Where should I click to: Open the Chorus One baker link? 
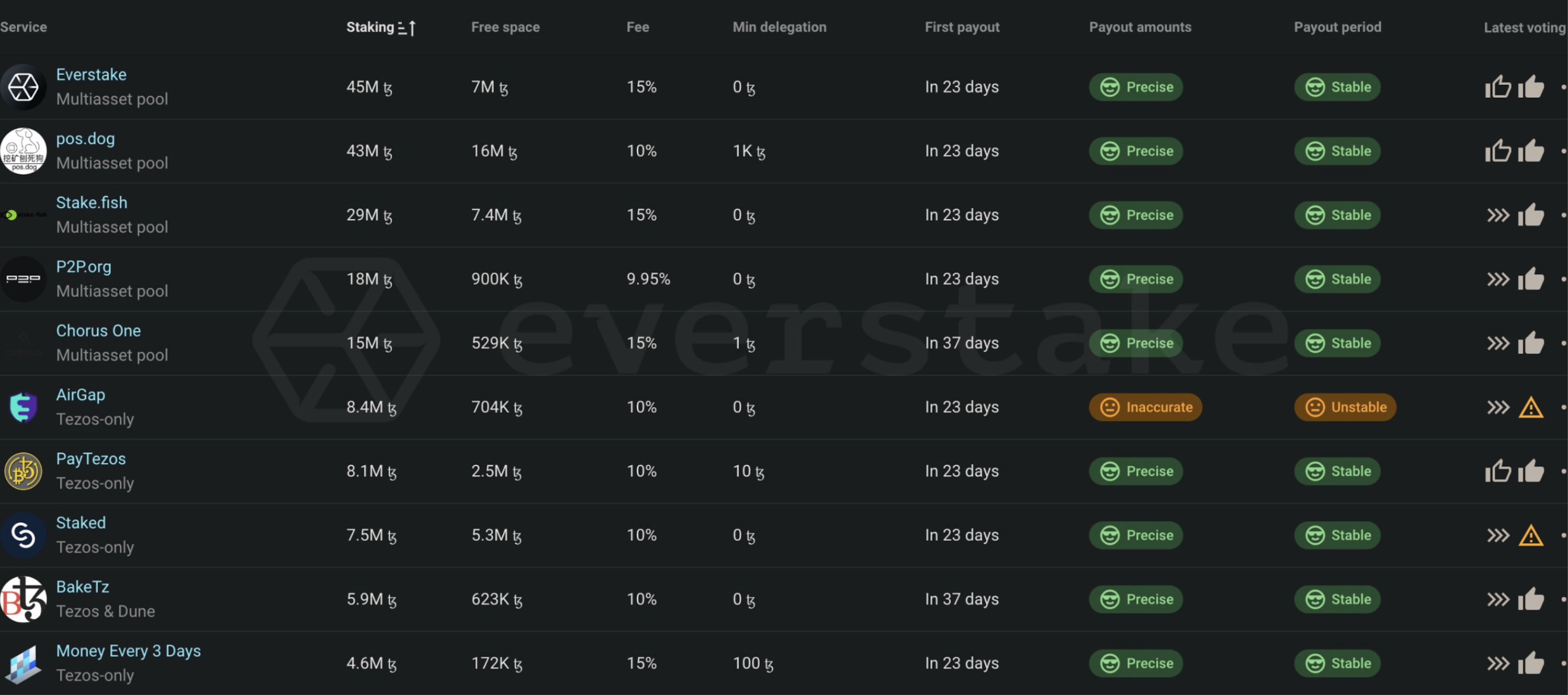coord(98,330)
